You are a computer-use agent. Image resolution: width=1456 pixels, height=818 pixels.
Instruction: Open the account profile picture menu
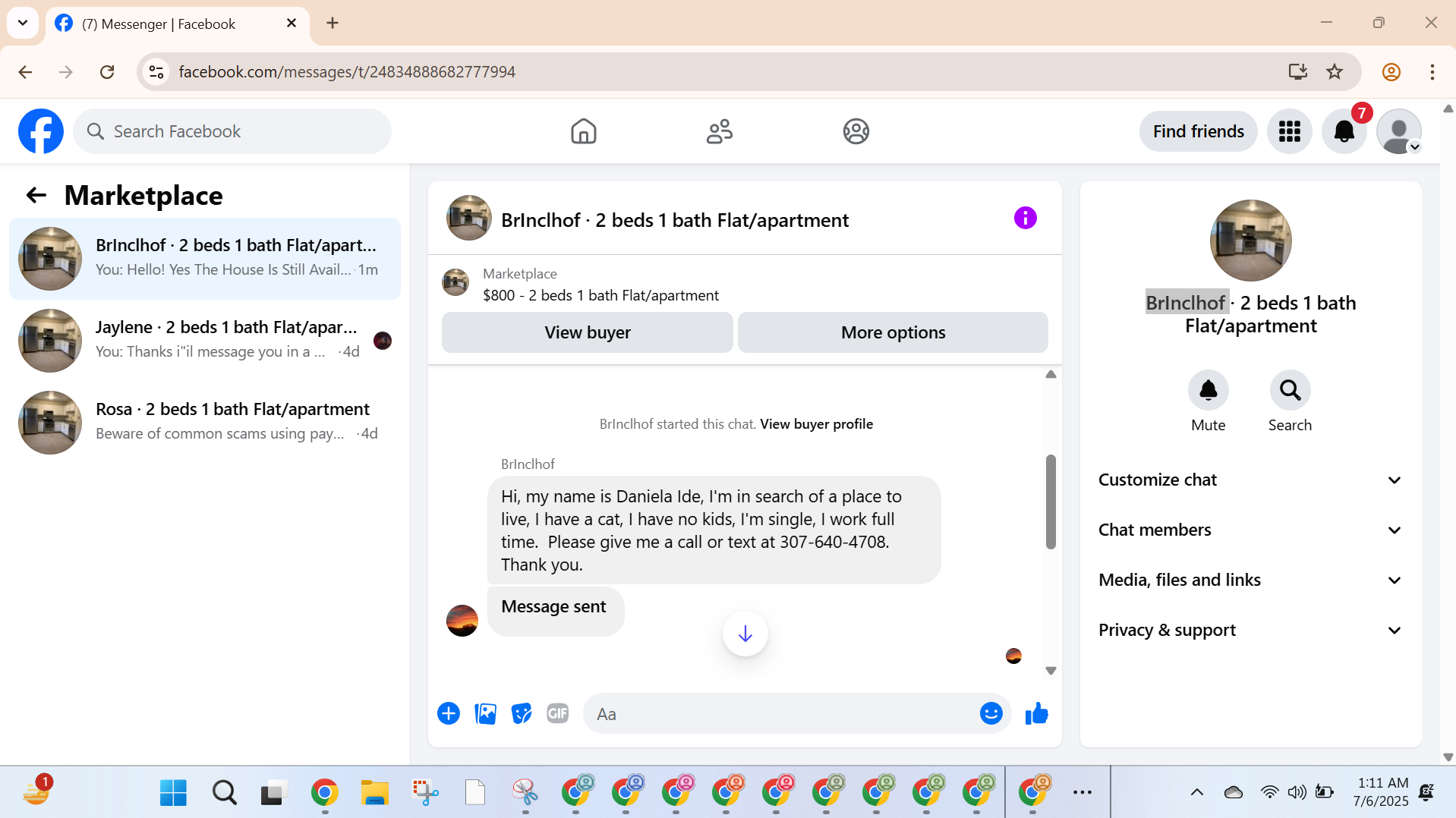[1399, 131]
